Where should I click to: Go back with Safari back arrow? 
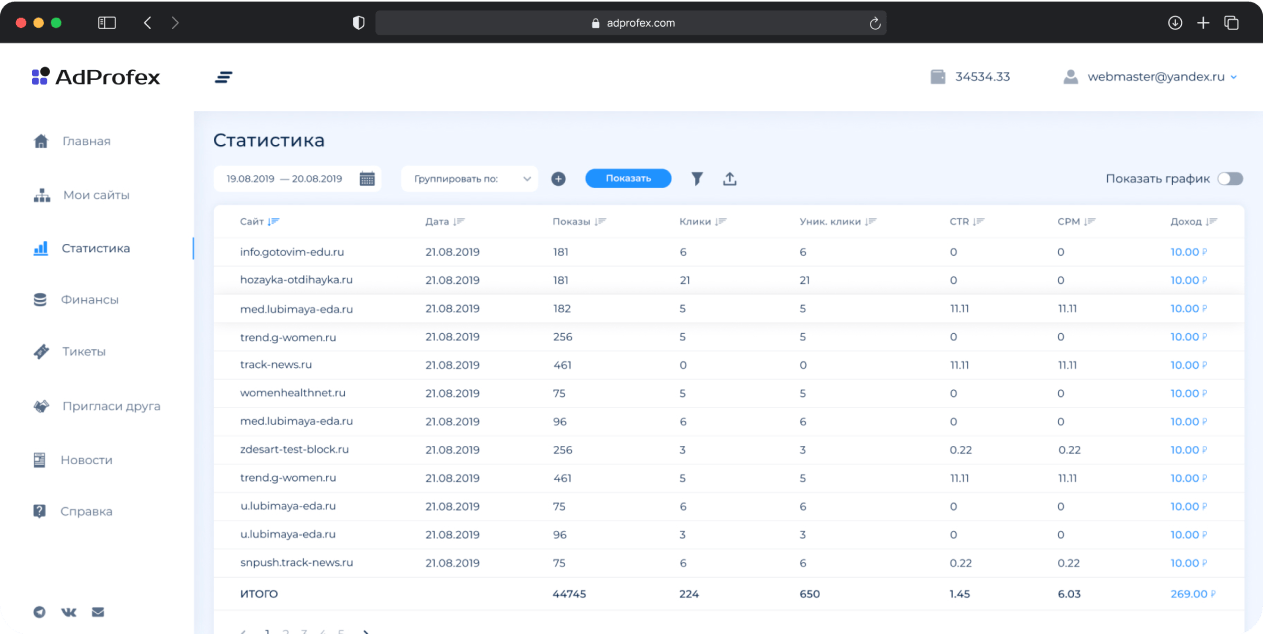point(147,22)
